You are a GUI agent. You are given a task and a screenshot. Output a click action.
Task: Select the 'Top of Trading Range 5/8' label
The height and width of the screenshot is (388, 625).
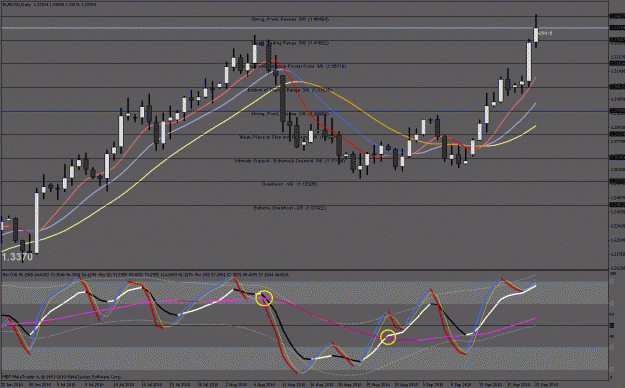pyautogui.click(x=290, y=43)
